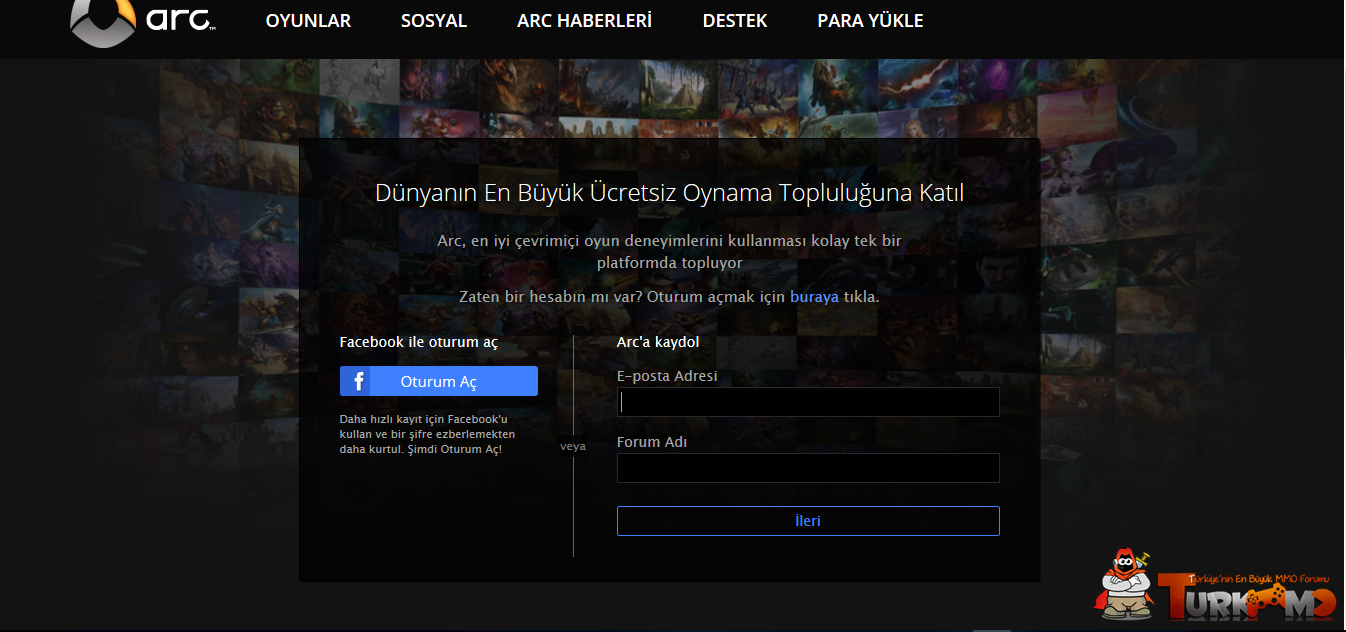Screen dimensions: 1346x632
Task: Open the DESTEK menu
Action: coord(735,21)
